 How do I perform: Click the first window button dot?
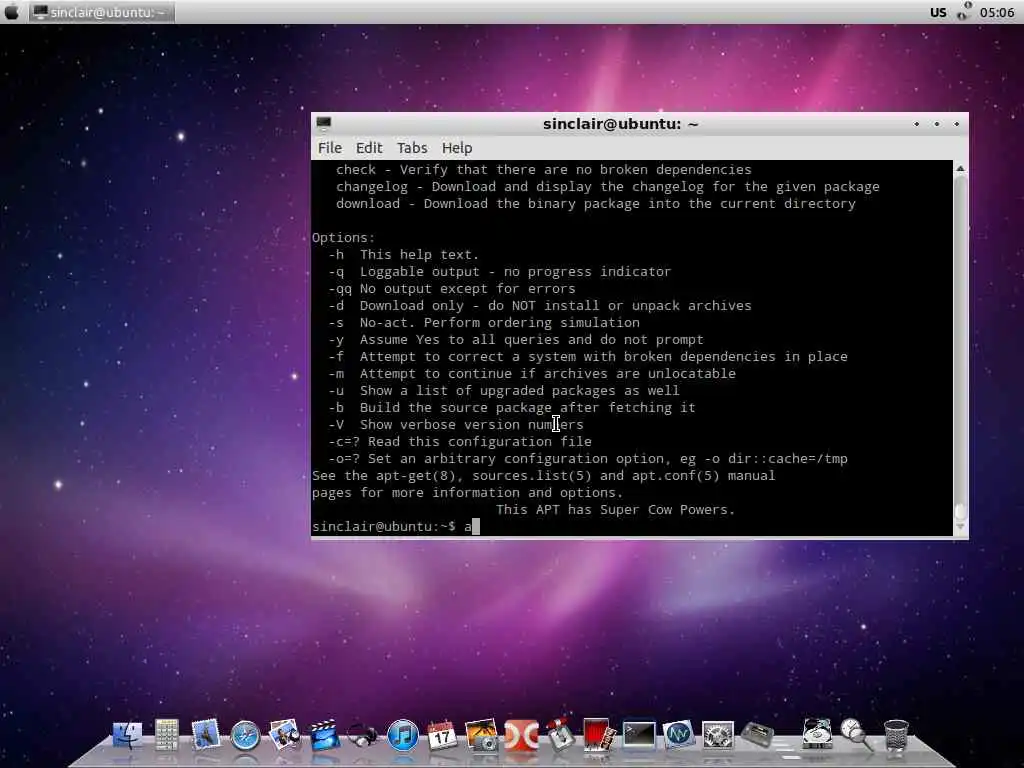point(916,123)
